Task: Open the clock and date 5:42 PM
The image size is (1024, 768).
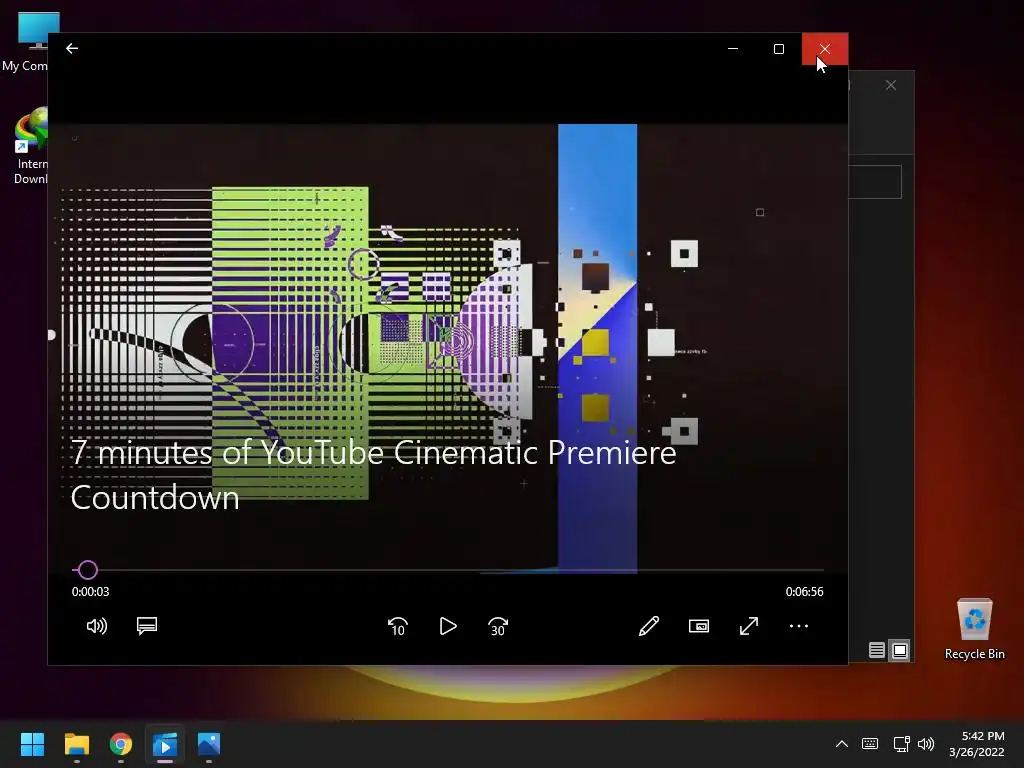Action: click(x=976, y=744)
